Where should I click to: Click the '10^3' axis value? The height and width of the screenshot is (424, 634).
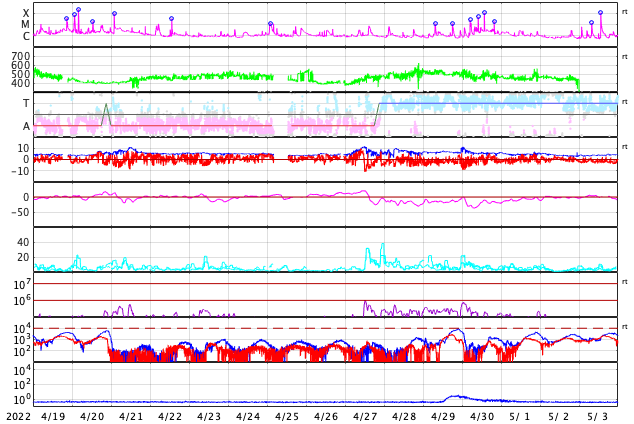click(x=22, y=340)
